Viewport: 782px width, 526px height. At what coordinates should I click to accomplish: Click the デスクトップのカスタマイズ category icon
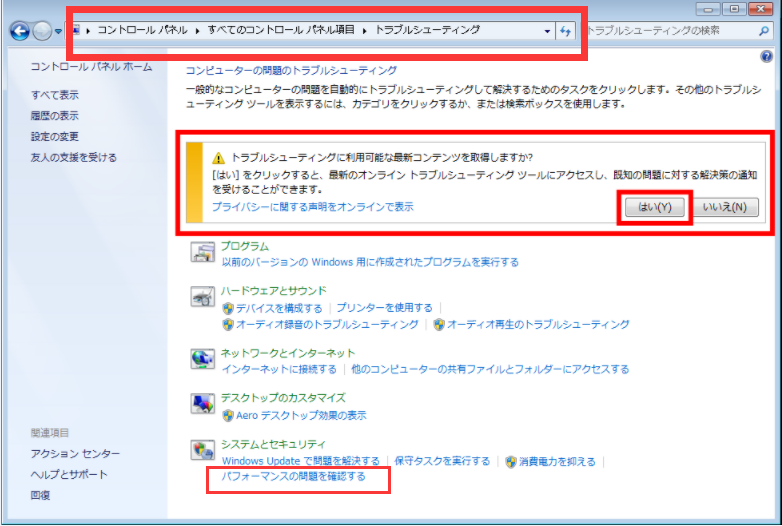point(202,403)
